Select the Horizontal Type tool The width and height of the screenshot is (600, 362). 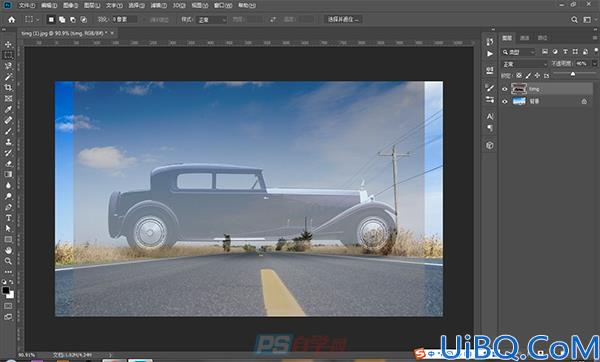(8, 218)
